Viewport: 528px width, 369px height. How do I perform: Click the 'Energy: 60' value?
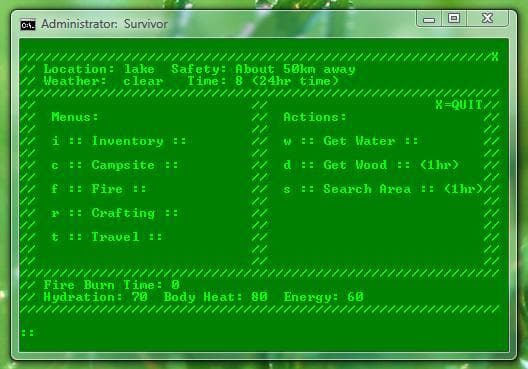[323, 297]
